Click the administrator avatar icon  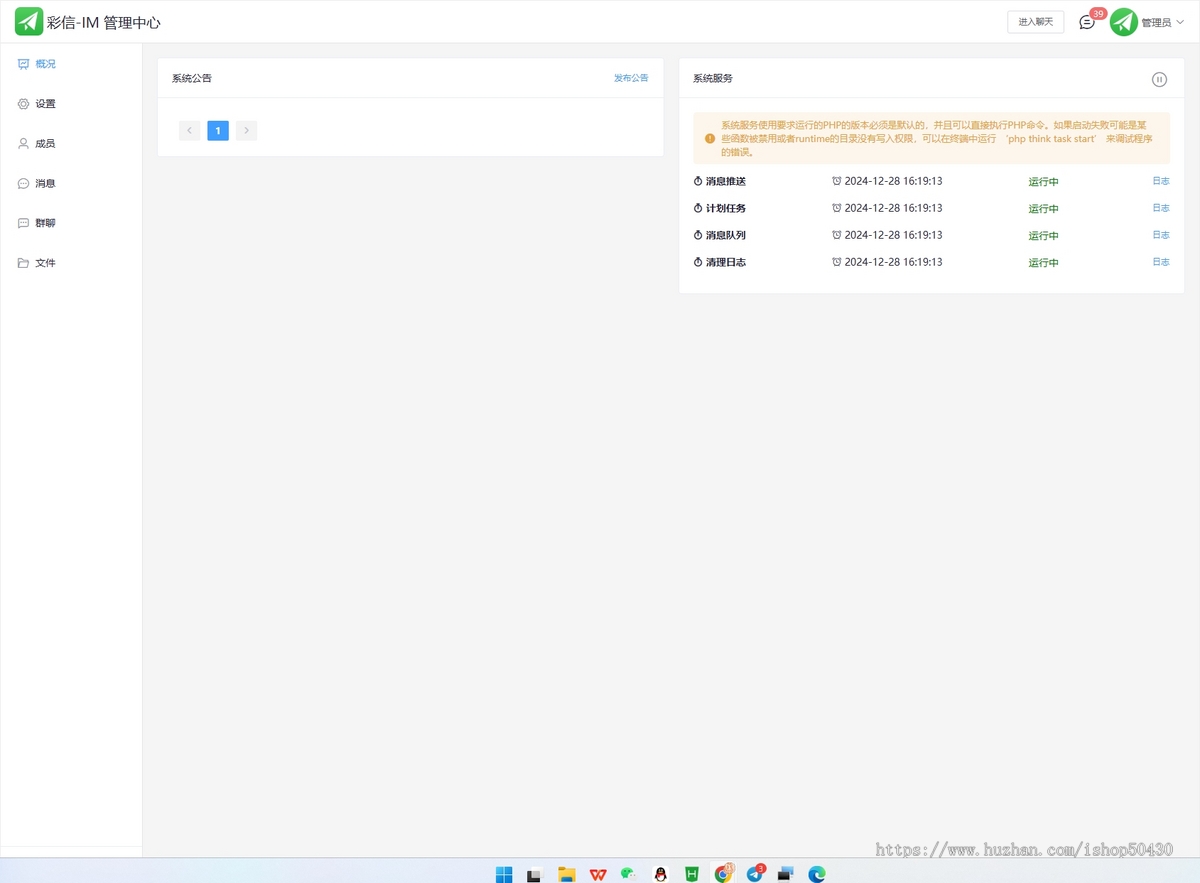click(1124, 22)
